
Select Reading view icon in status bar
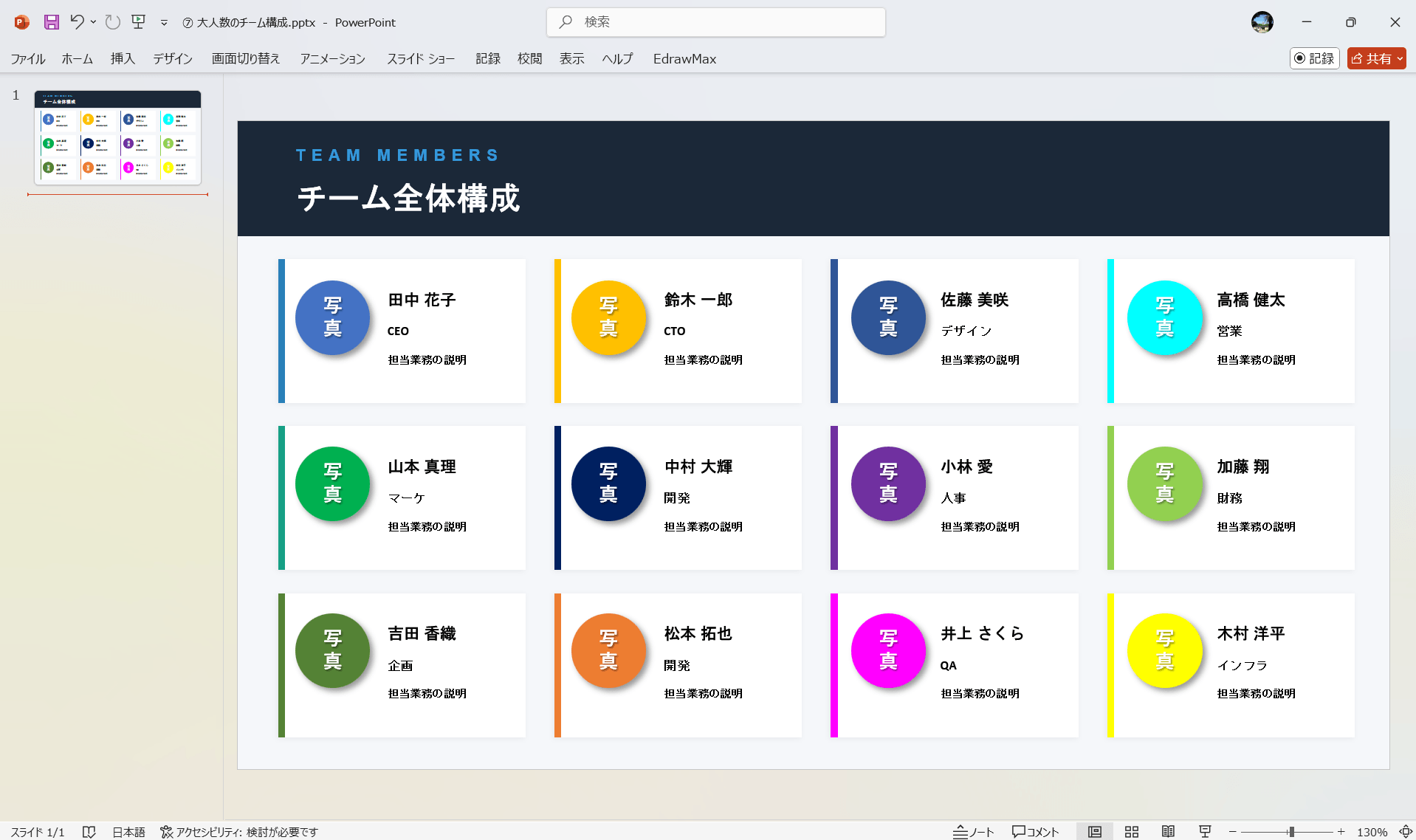click(1169, 831)
